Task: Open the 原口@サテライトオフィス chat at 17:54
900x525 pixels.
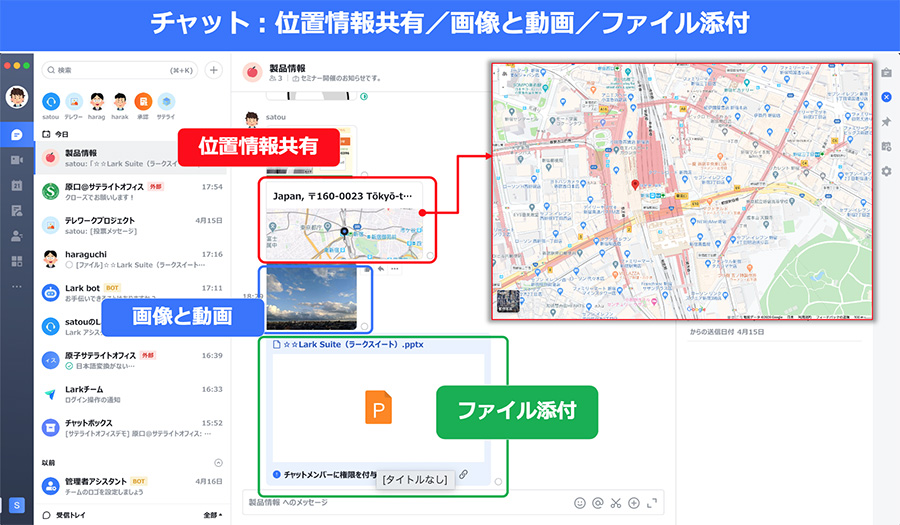Action: point(132,192)
